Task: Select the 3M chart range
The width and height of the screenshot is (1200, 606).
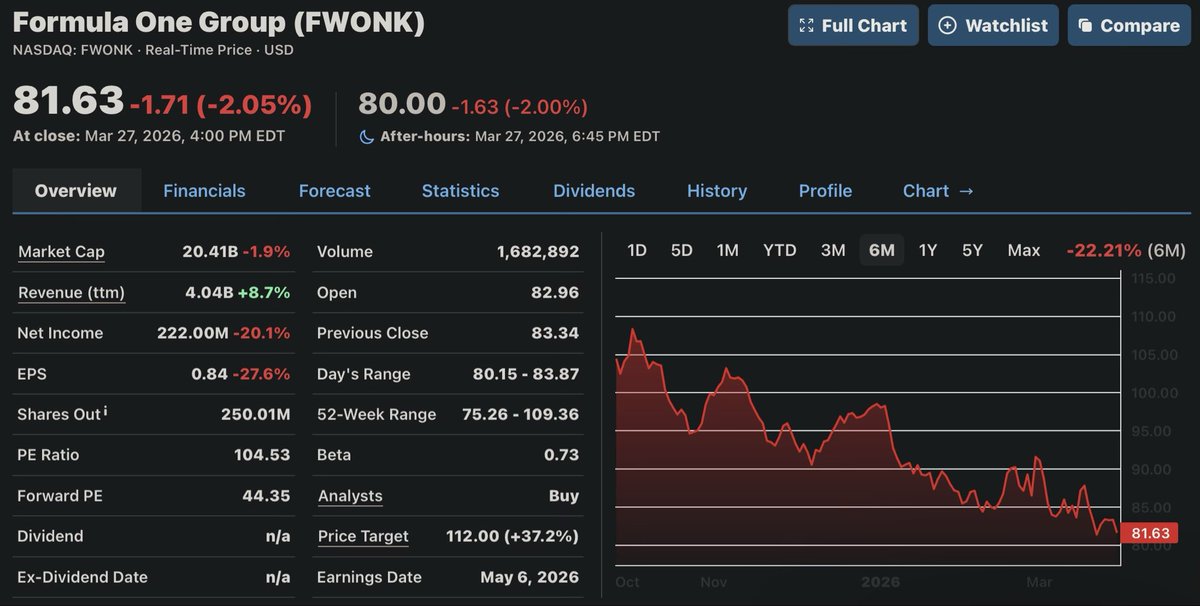Action: (833, 250)
